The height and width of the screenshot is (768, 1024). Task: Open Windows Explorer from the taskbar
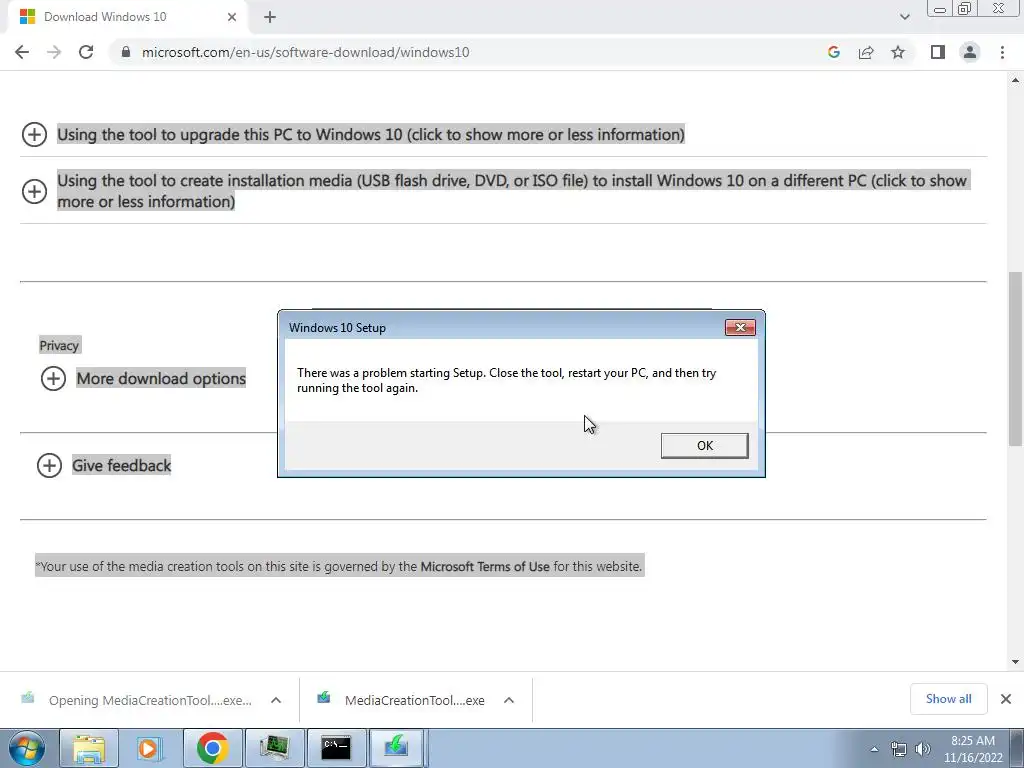tap(89, 748)
